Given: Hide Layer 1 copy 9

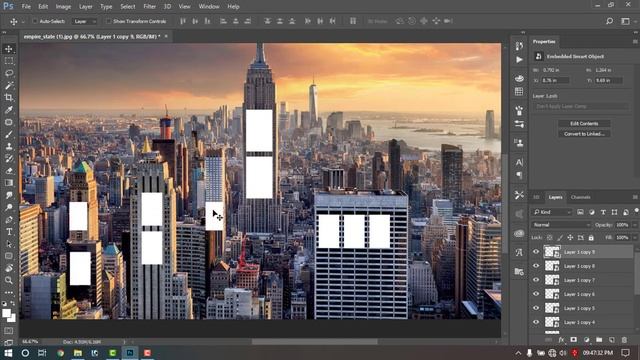Looking at the screenshot, I should 536,252.
